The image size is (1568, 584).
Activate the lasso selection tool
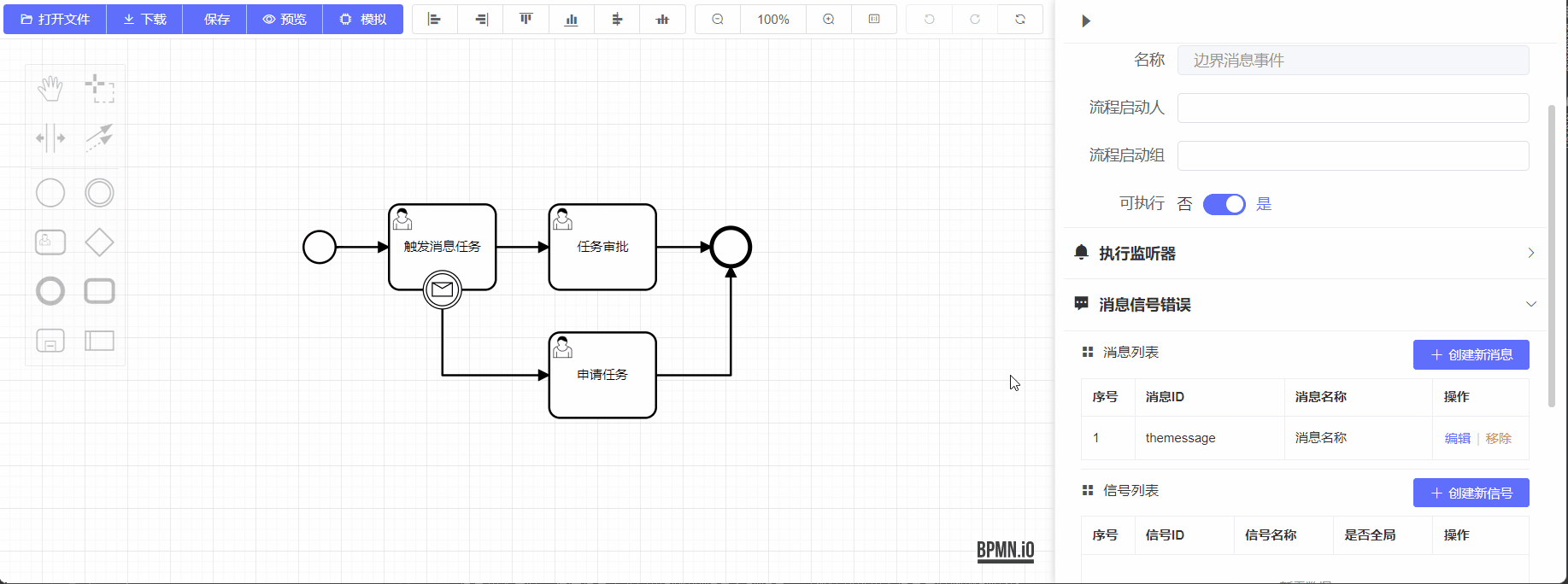pos(99,88)
